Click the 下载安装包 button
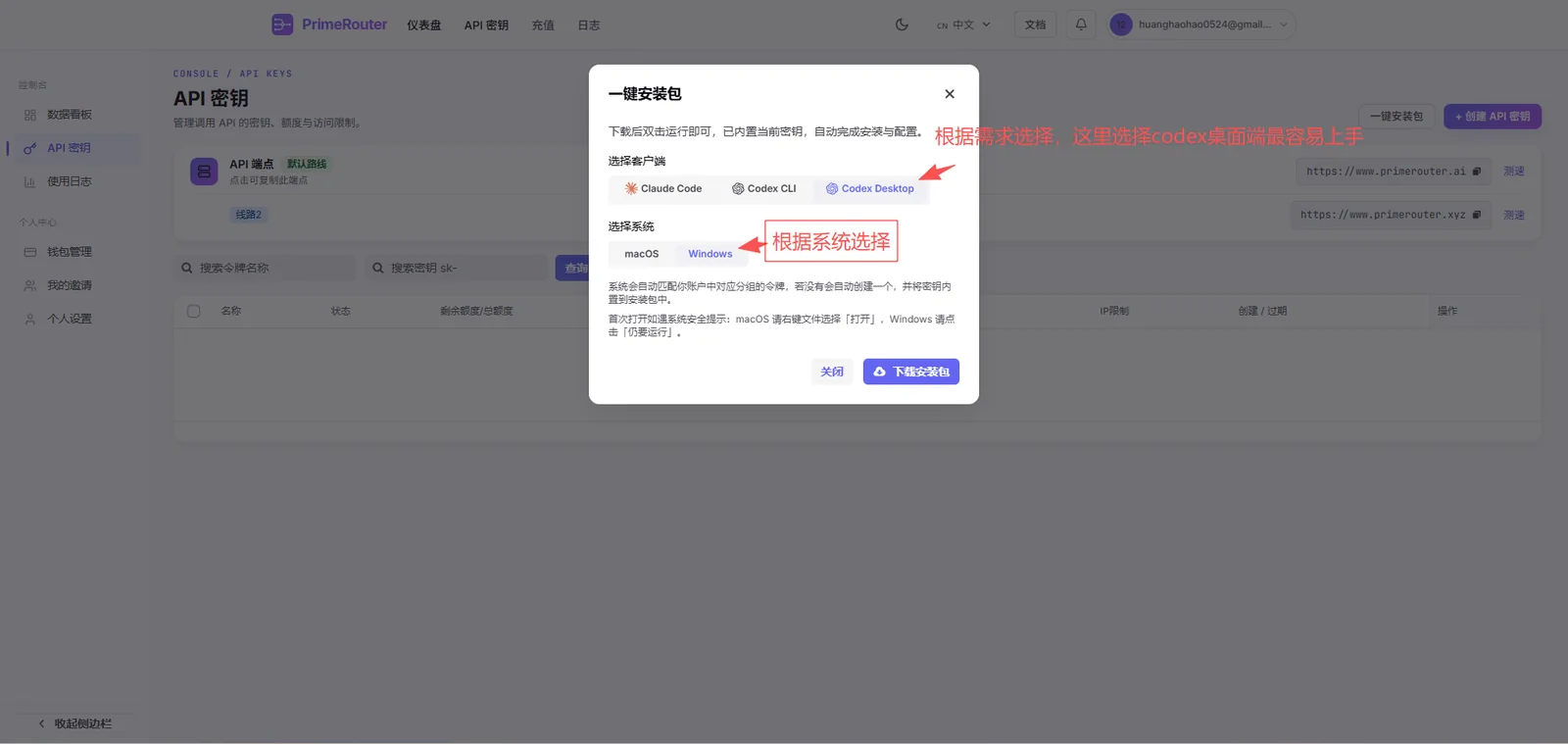This screenshot has height=744, width=1568. pos(911,372)
